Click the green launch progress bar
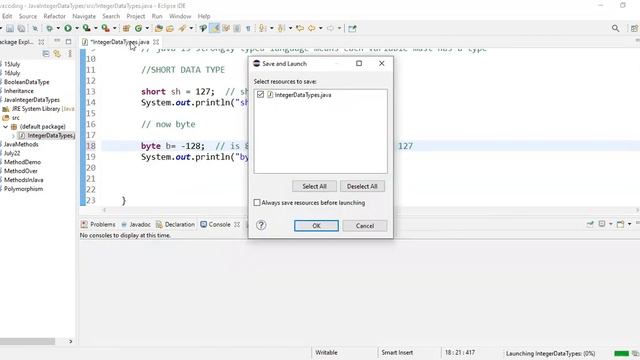The height and width of the screenshot is (360, 640). [x=622, y=353]
